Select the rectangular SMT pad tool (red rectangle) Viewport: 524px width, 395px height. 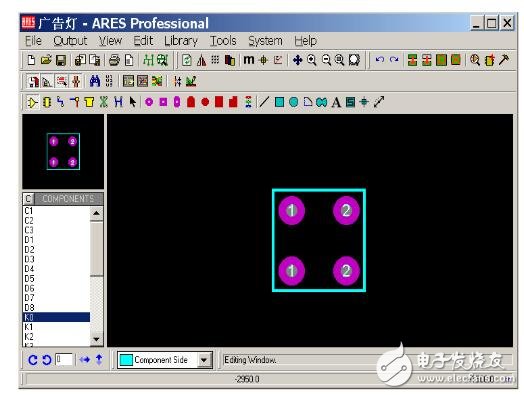(219, 102)
